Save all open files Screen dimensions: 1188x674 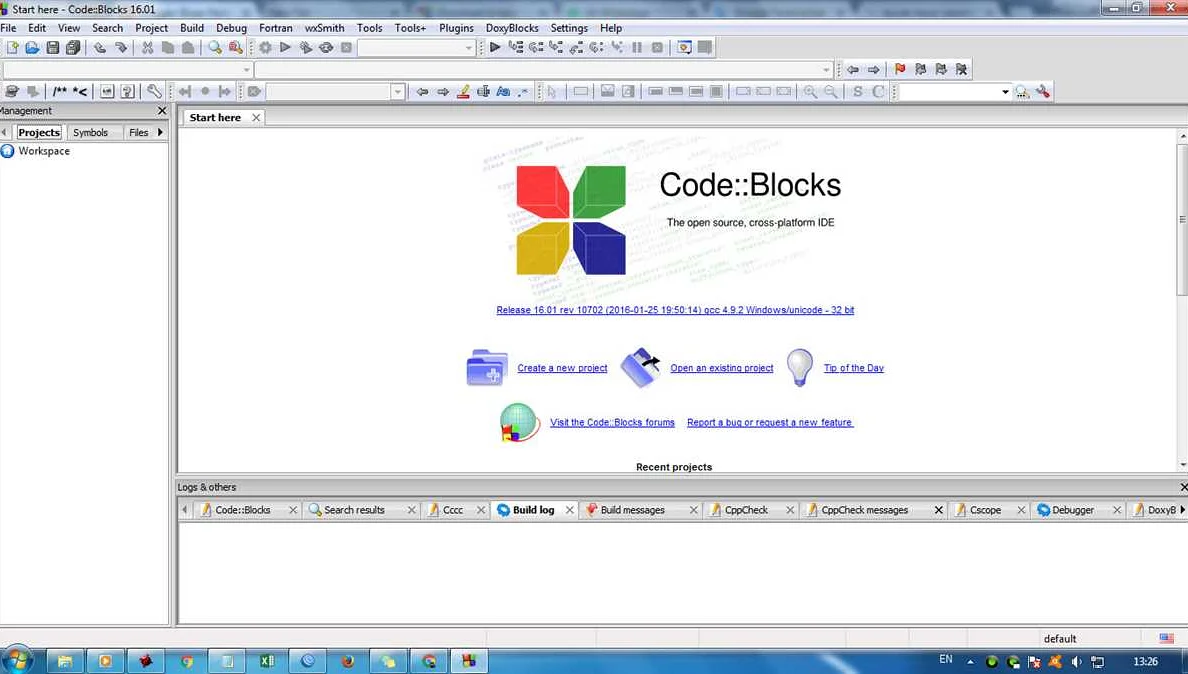[x=72, y=47]
